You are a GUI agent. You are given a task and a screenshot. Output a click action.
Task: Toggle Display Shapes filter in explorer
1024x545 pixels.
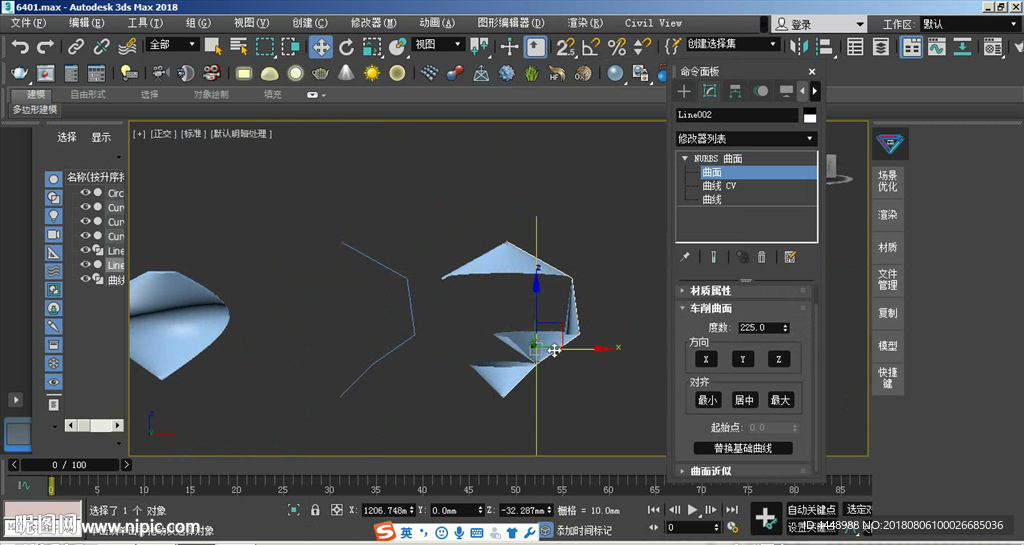tap(54, 197)
